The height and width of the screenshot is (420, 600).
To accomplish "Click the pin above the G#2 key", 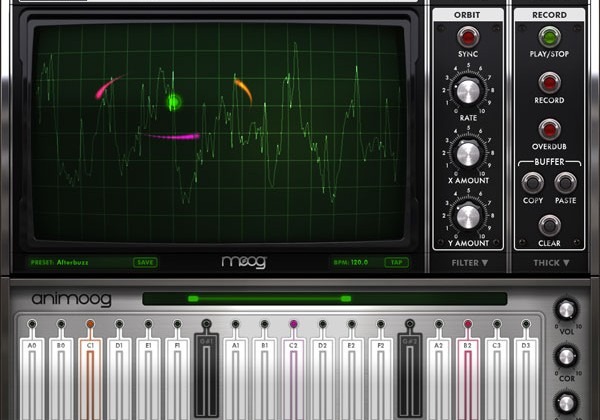I will pos(410,324).
